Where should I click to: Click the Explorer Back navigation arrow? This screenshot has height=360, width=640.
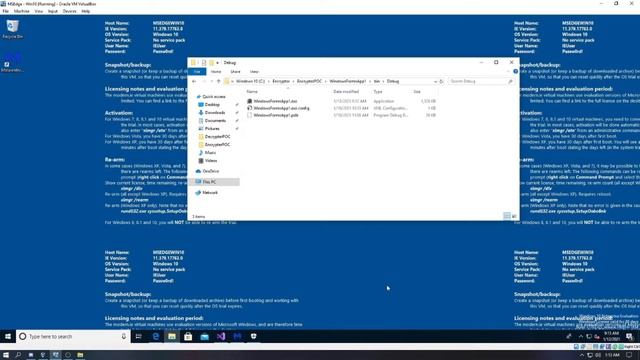[194, 81]
